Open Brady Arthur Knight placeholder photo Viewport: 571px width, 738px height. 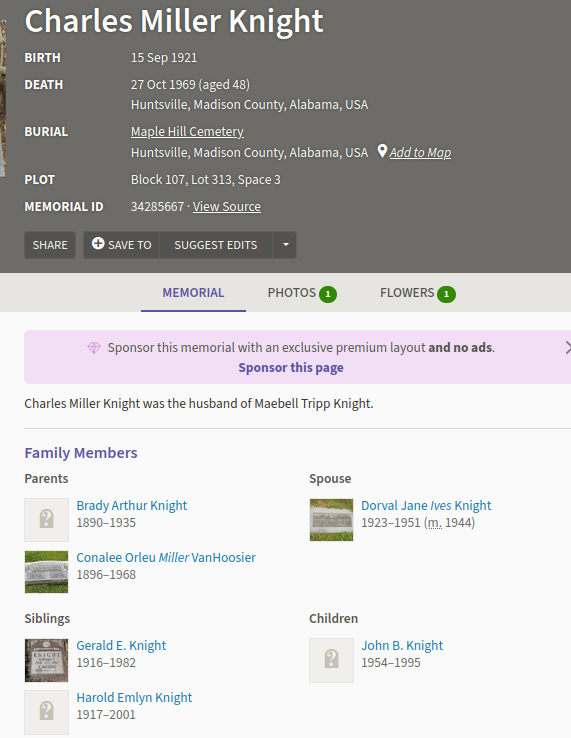point(47,520)
